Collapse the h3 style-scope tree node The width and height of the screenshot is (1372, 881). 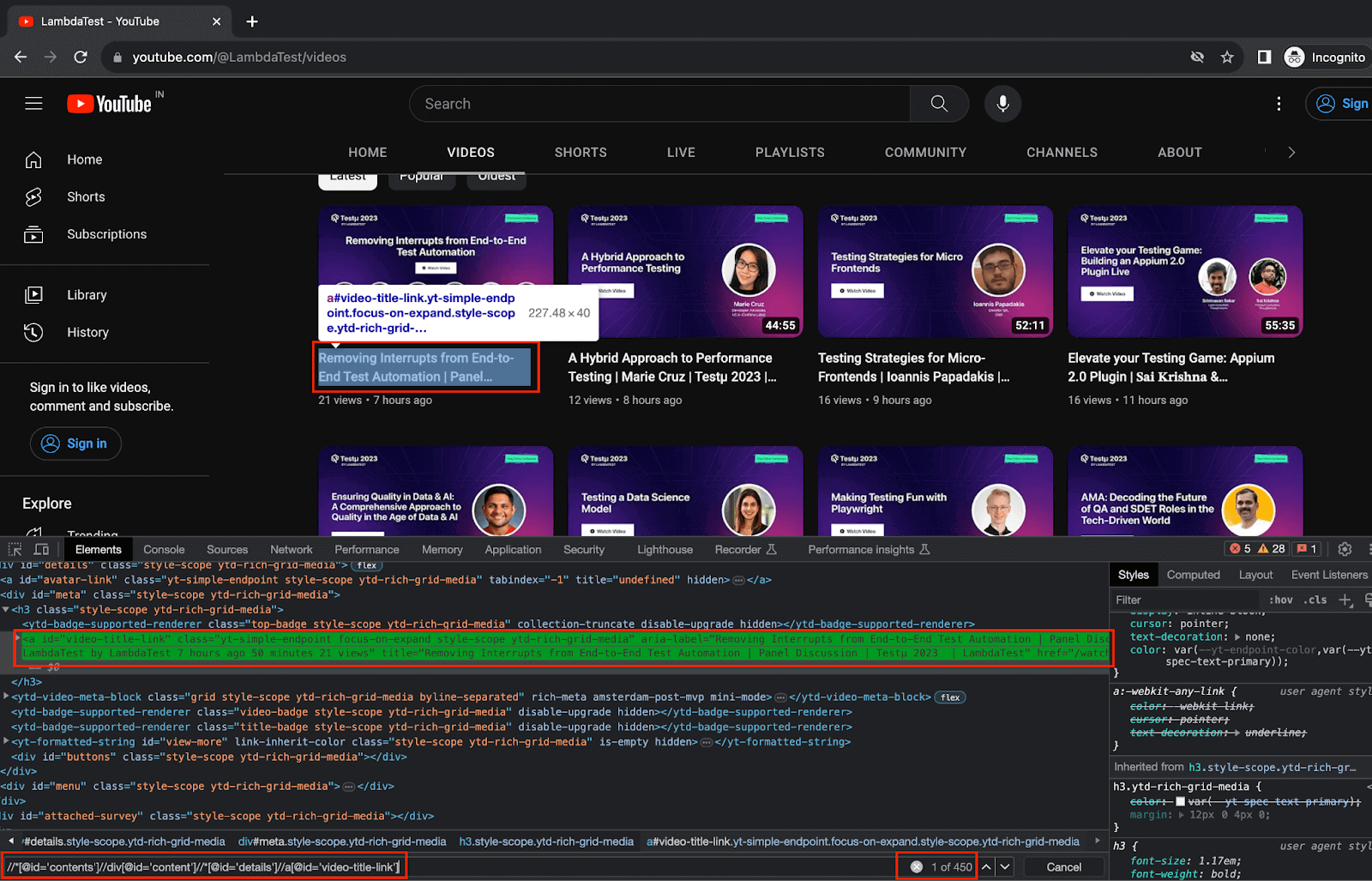6,610
